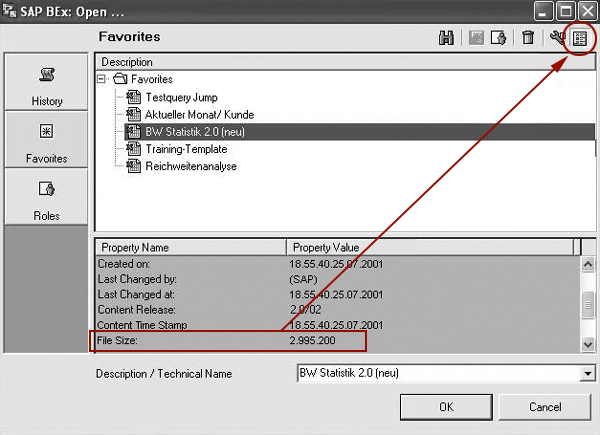Click the Created on: property row
The height and width of the screenshot is (435, 600).
[338, 264]
